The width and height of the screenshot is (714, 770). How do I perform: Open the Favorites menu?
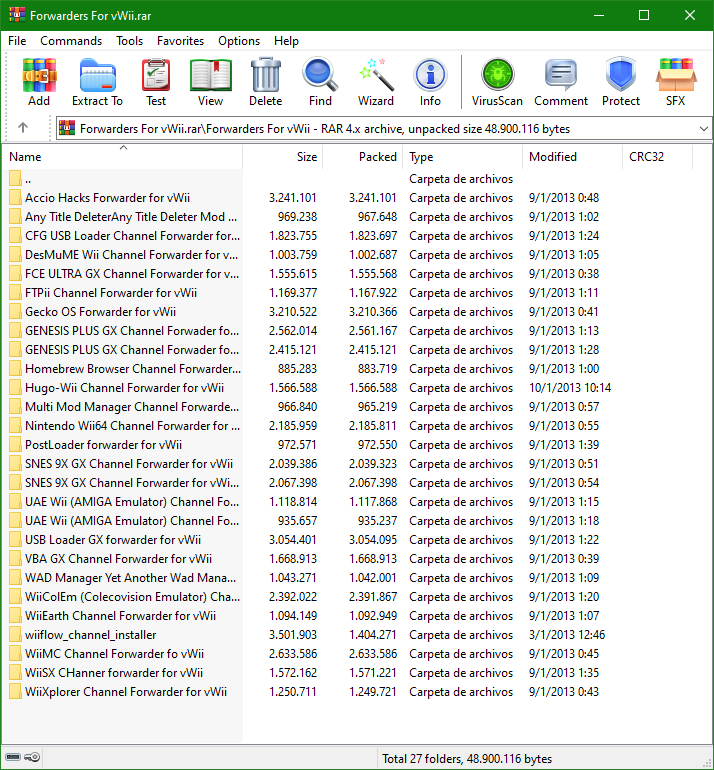click(180, 41)
